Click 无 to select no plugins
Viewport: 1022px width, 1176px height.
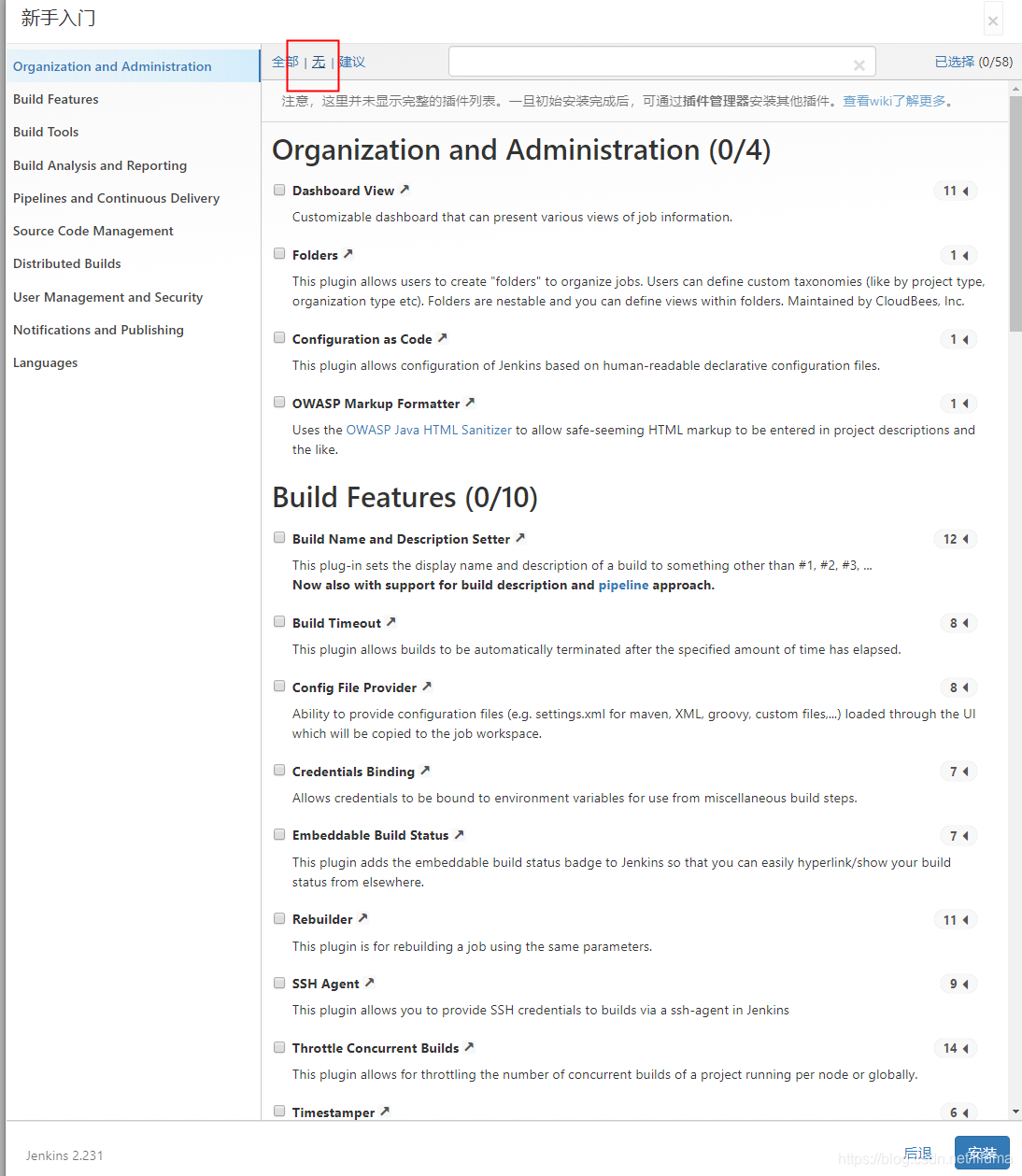(x=319, y=62)
